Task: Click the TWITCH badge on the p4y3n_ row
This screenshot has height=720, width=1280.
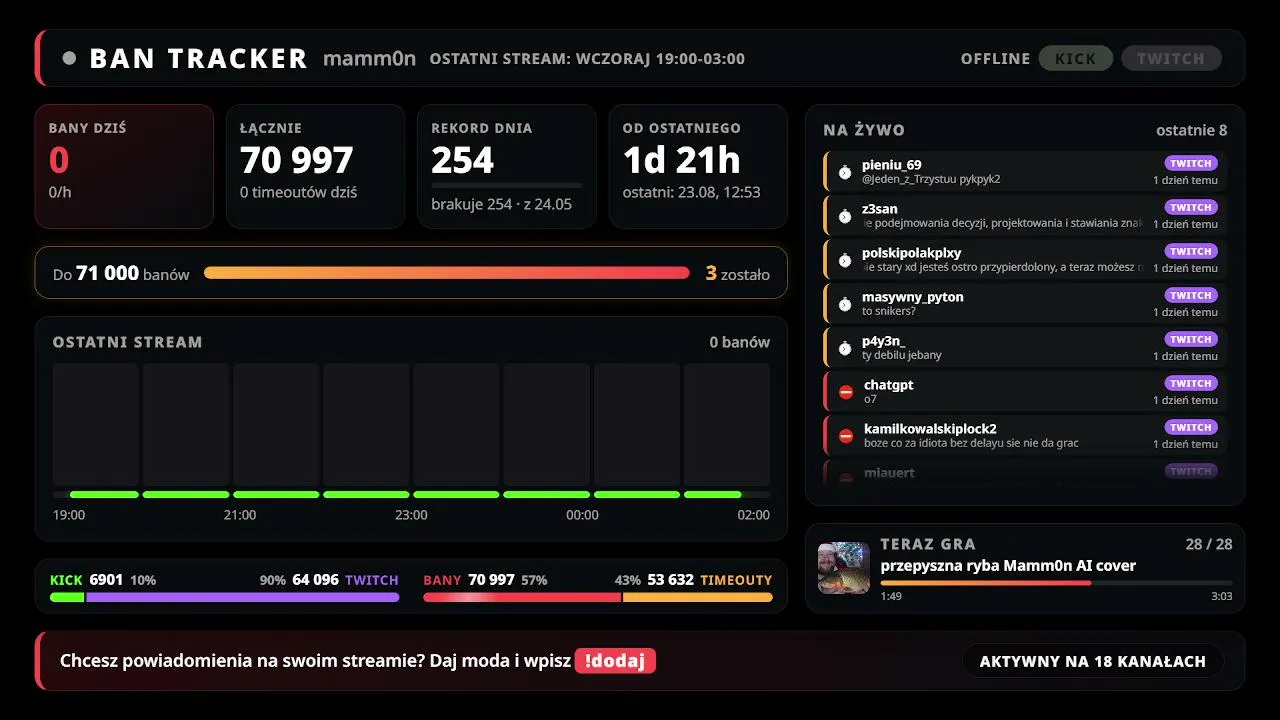Action: point(1191,339)
